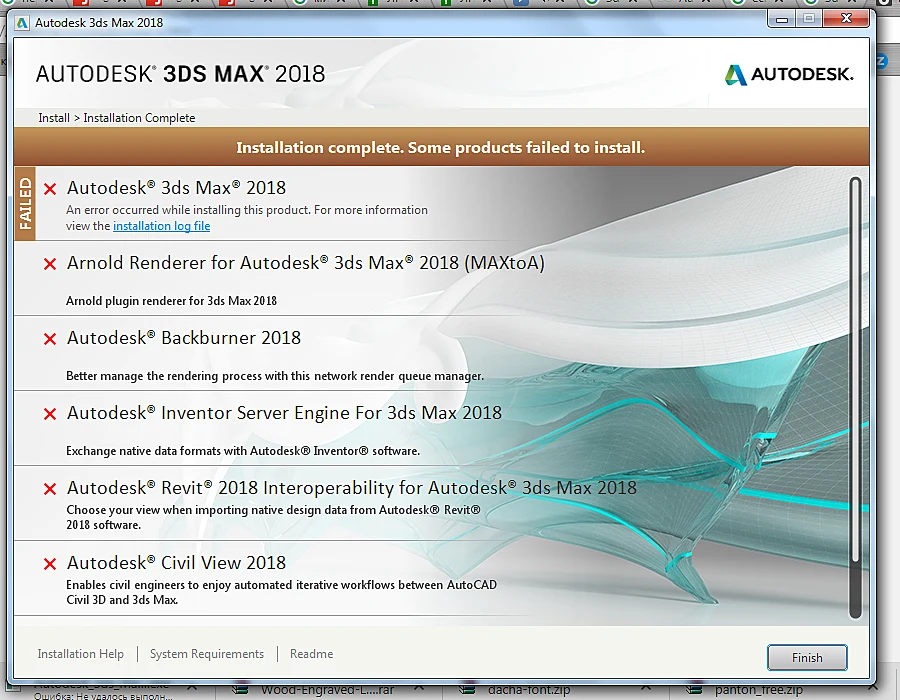Click 'Exchange native data formats' description text

click(243, 451)
